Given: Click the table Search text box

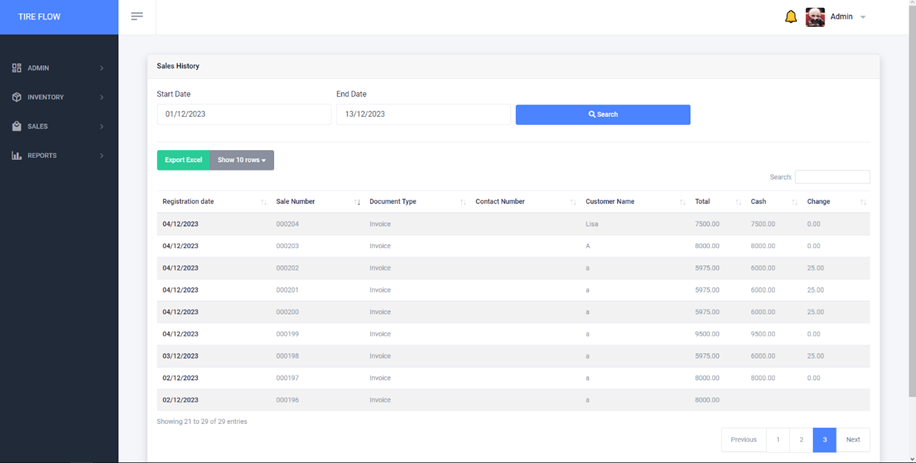Looking at the screenshot, I should click(832, 177).
